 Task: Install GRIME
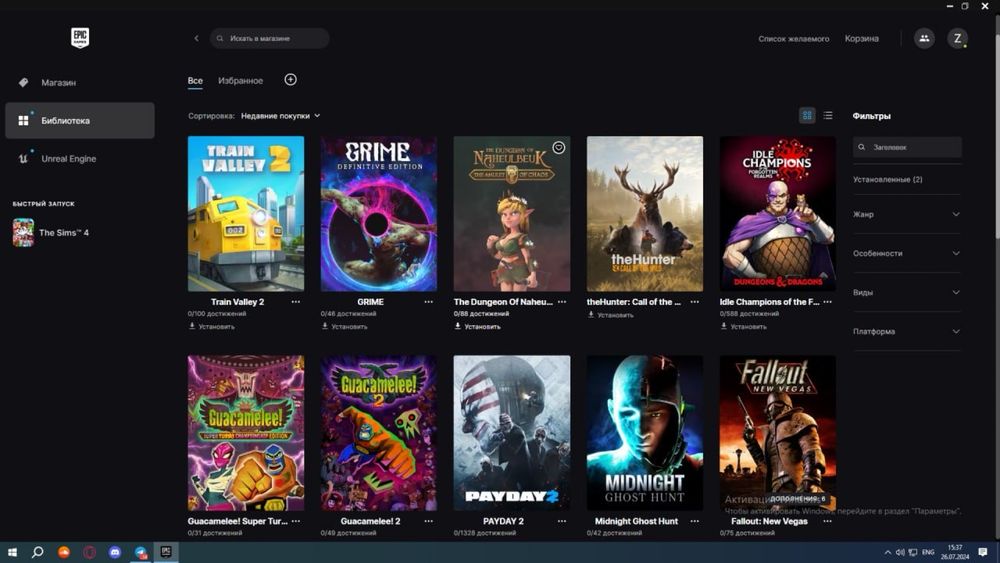click(x=344, y=326)
